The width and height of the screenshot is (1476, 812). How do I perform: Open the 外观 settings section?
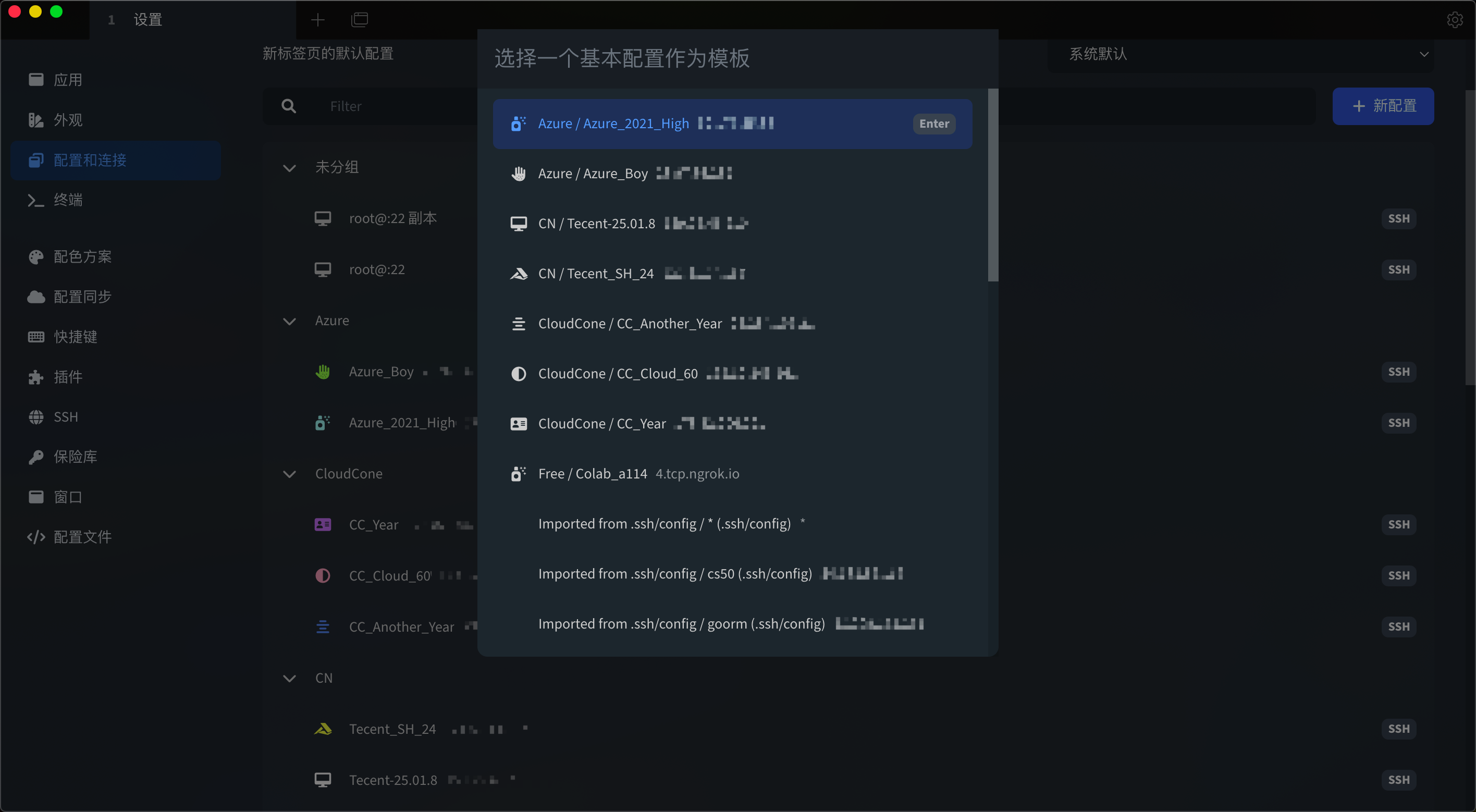(x=68, y=120)
